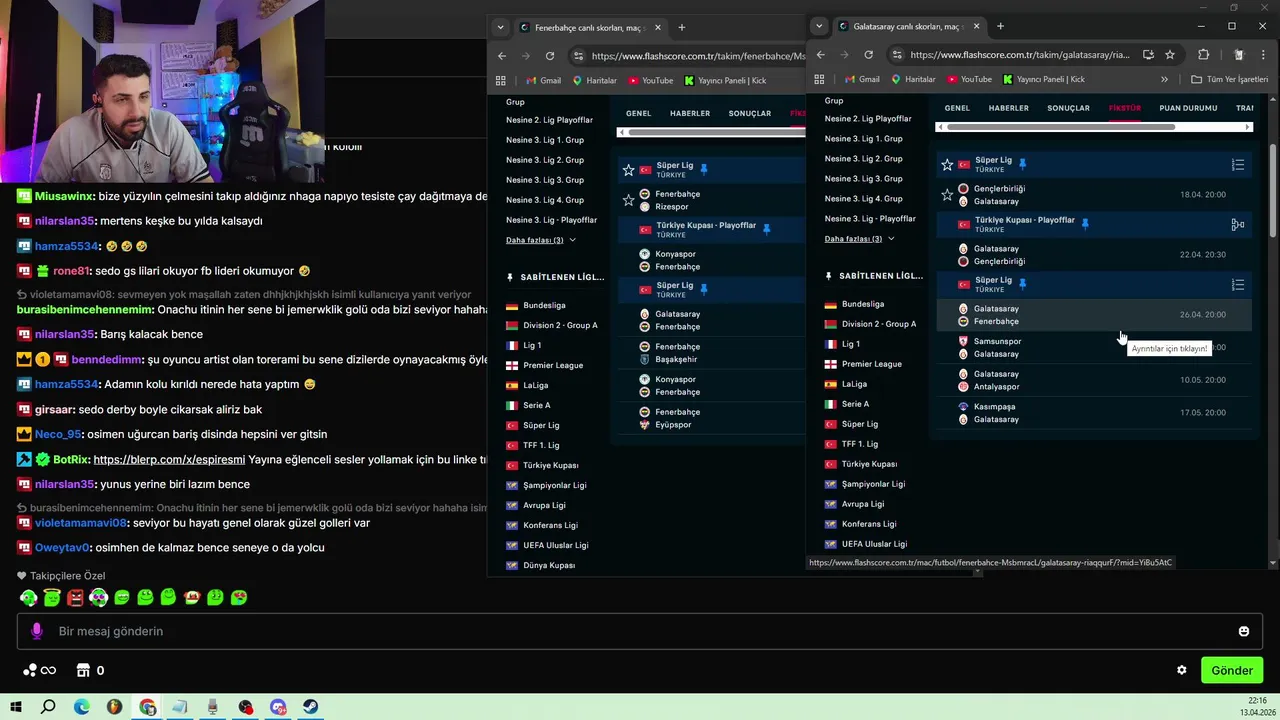Open Windows taskbar search
Screen dimensions: 1280x720
[48, 707]
